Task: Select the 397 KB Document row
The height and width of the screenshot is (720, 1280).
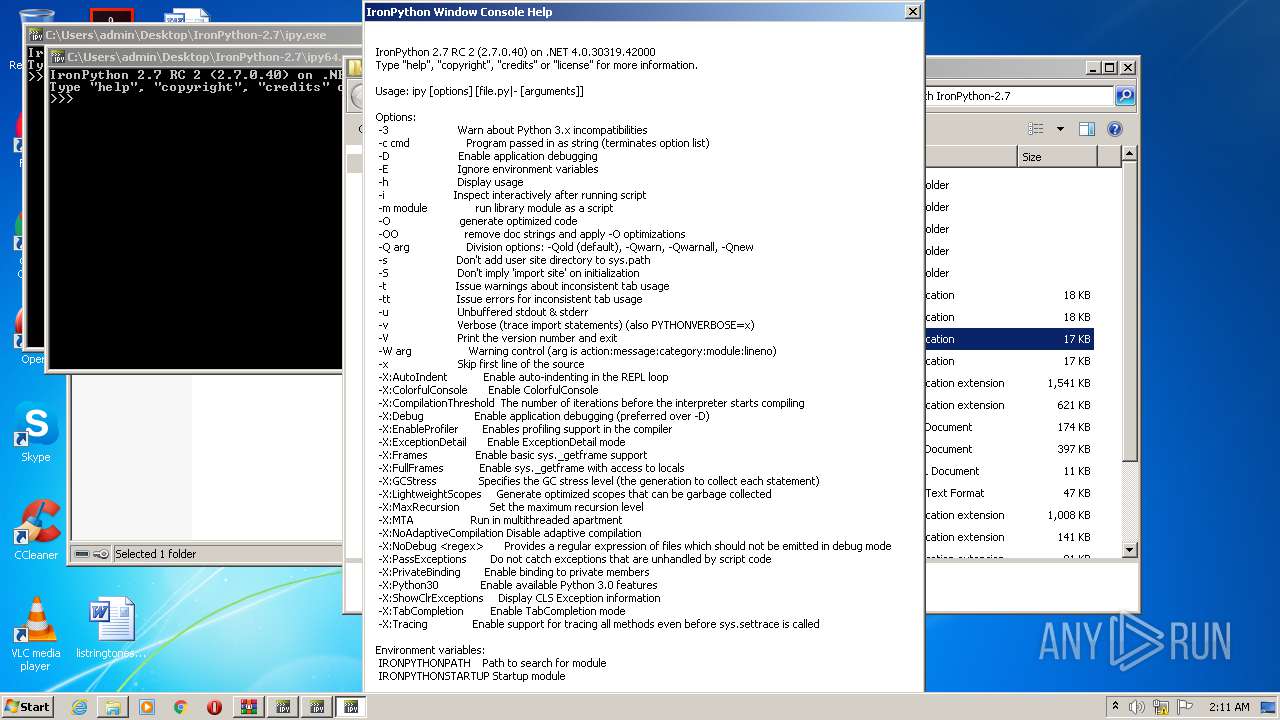Action: point(1009,449)
